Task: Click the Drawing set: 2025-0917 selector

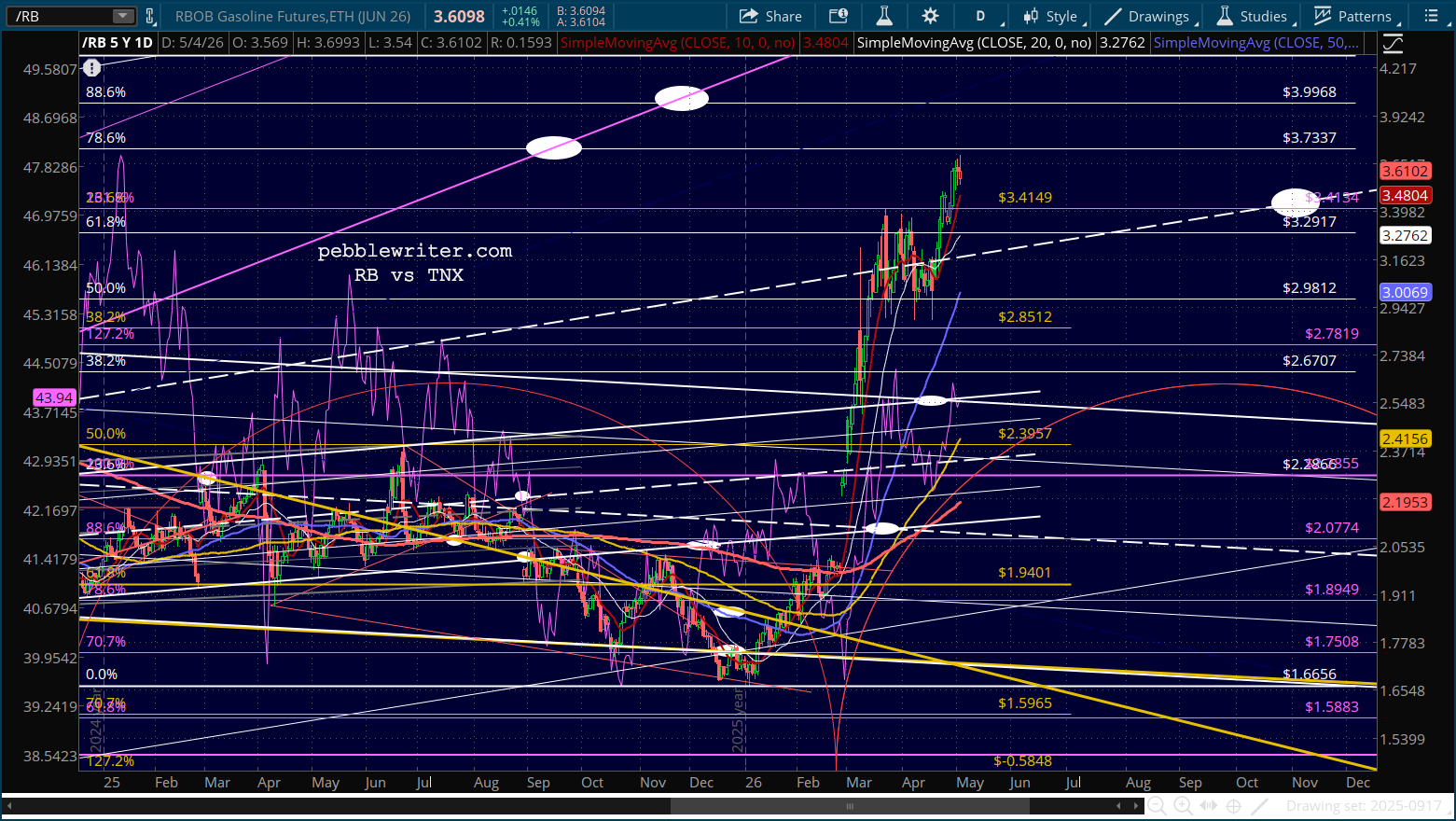Action: point(1365,806)
